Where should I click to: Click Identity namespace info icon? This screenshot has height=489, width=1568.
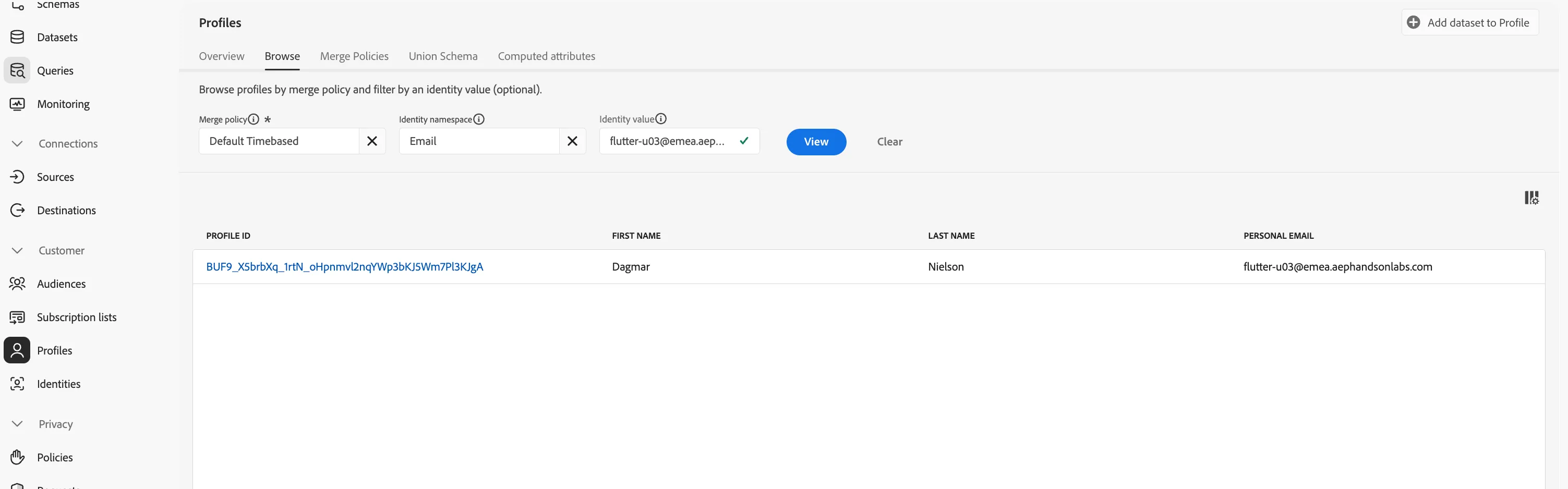[x=479, y=119]
